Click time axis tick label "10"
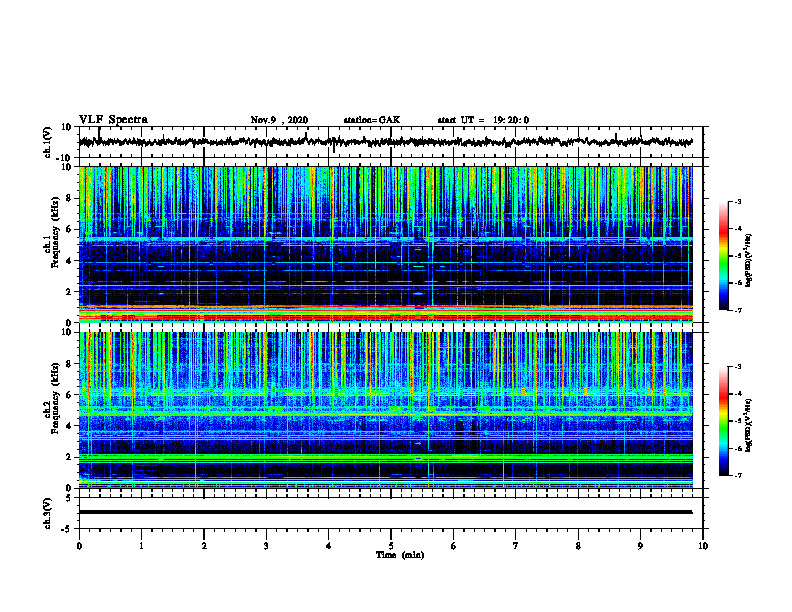This screenshot has width=792, height=612. [x=703, y=546]
